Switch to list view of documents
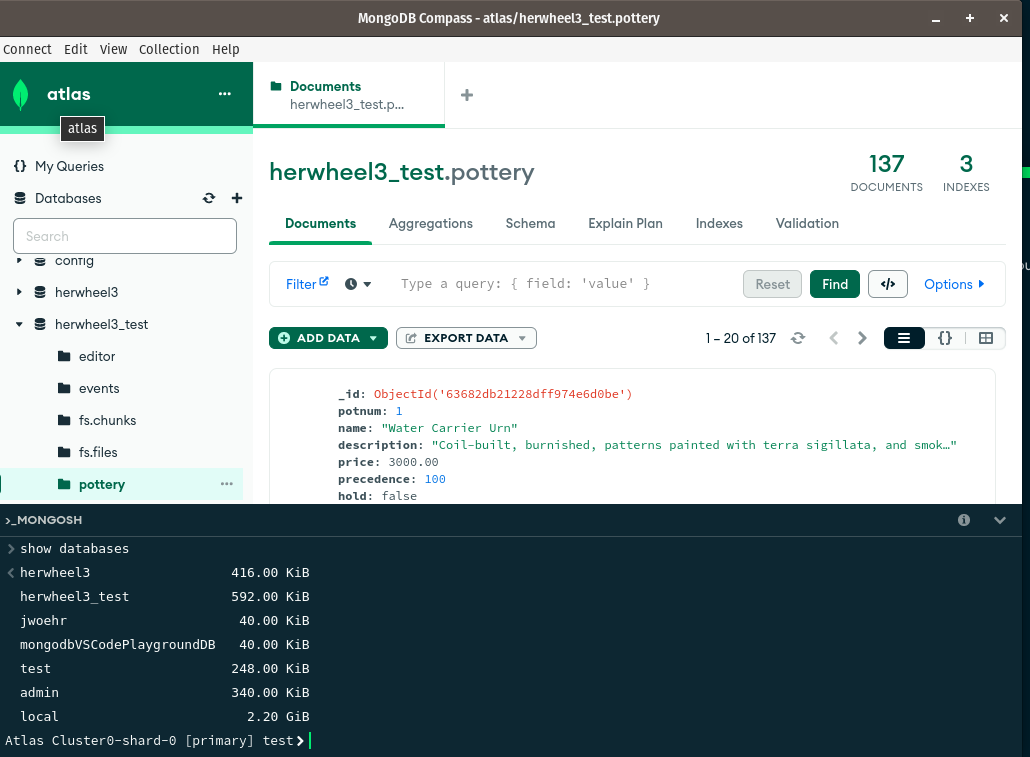 (x=904, y=338)
